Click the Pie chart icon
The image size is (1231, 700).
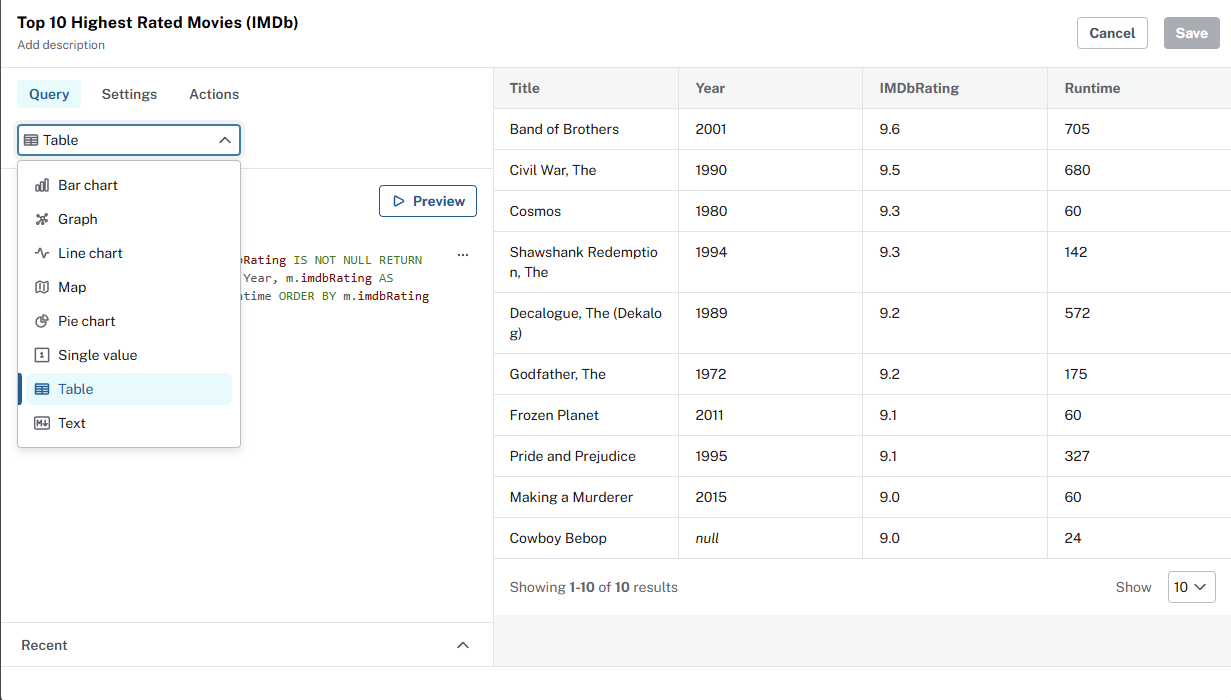[x=42, y=321]
